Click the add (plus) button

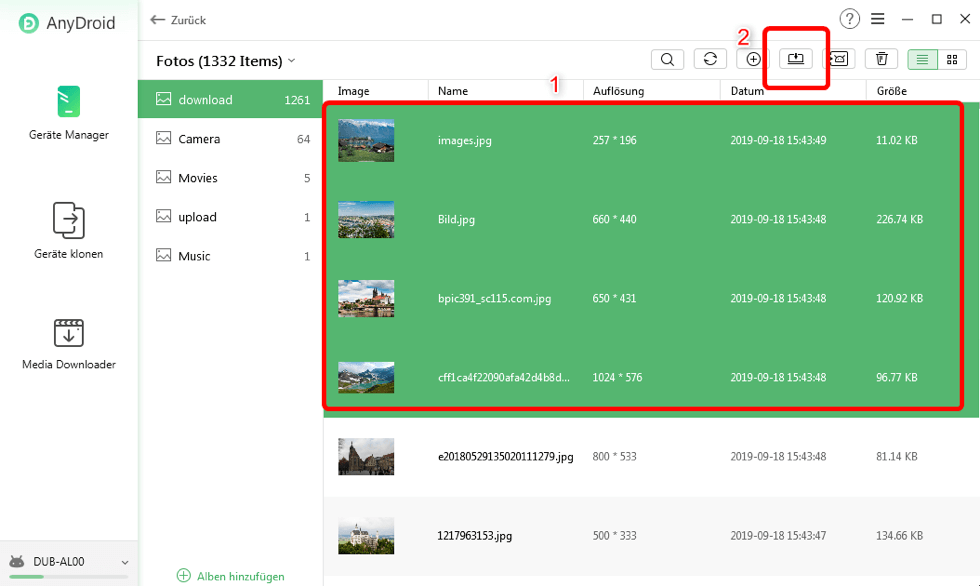pyautogui.click(x=753, y=59)
